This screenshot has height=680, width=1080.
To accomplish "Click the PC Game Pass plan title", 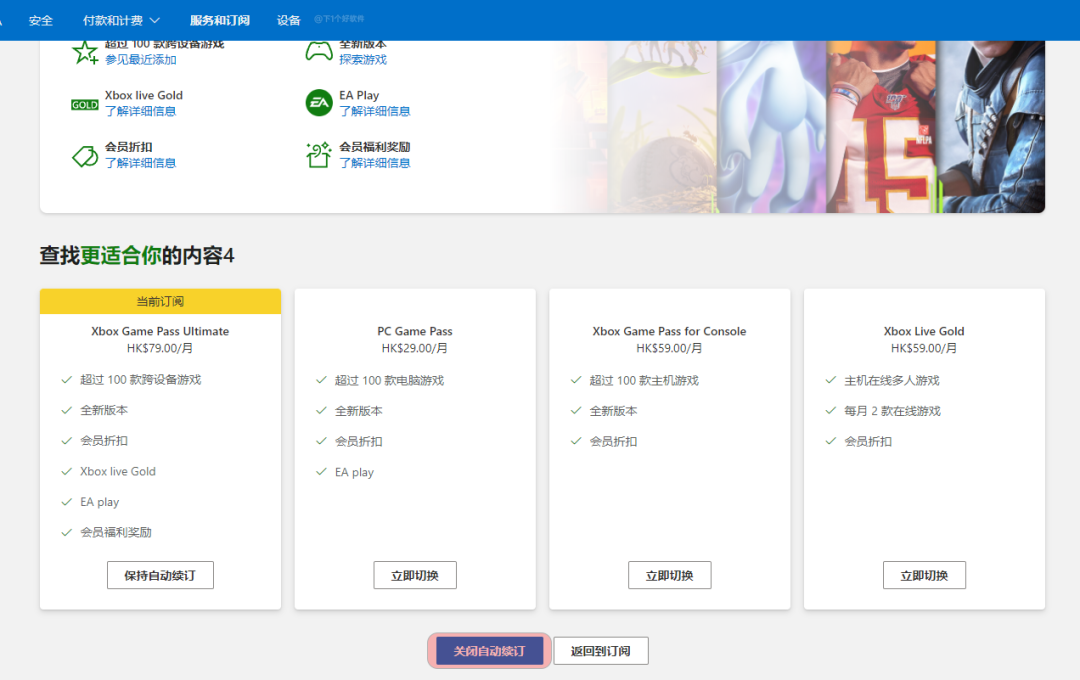I will 415,331.
